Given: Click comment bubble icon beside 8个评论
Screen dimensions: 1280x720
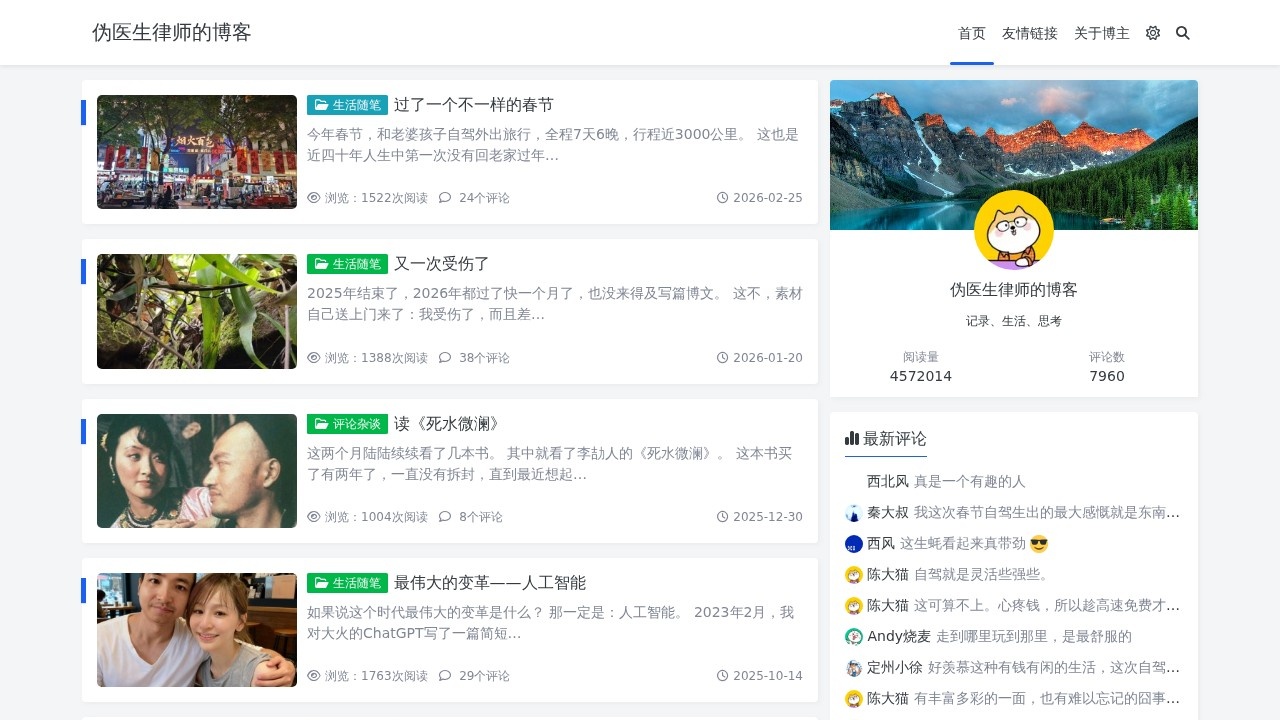Looking at the screenshot, I should pyautogui.click(x=445, y=517).
